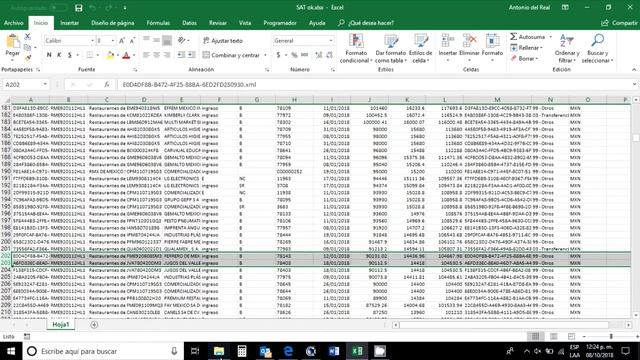Click the Save icon in title bar
The image size is (640, 360).
[x=79, y=8]
